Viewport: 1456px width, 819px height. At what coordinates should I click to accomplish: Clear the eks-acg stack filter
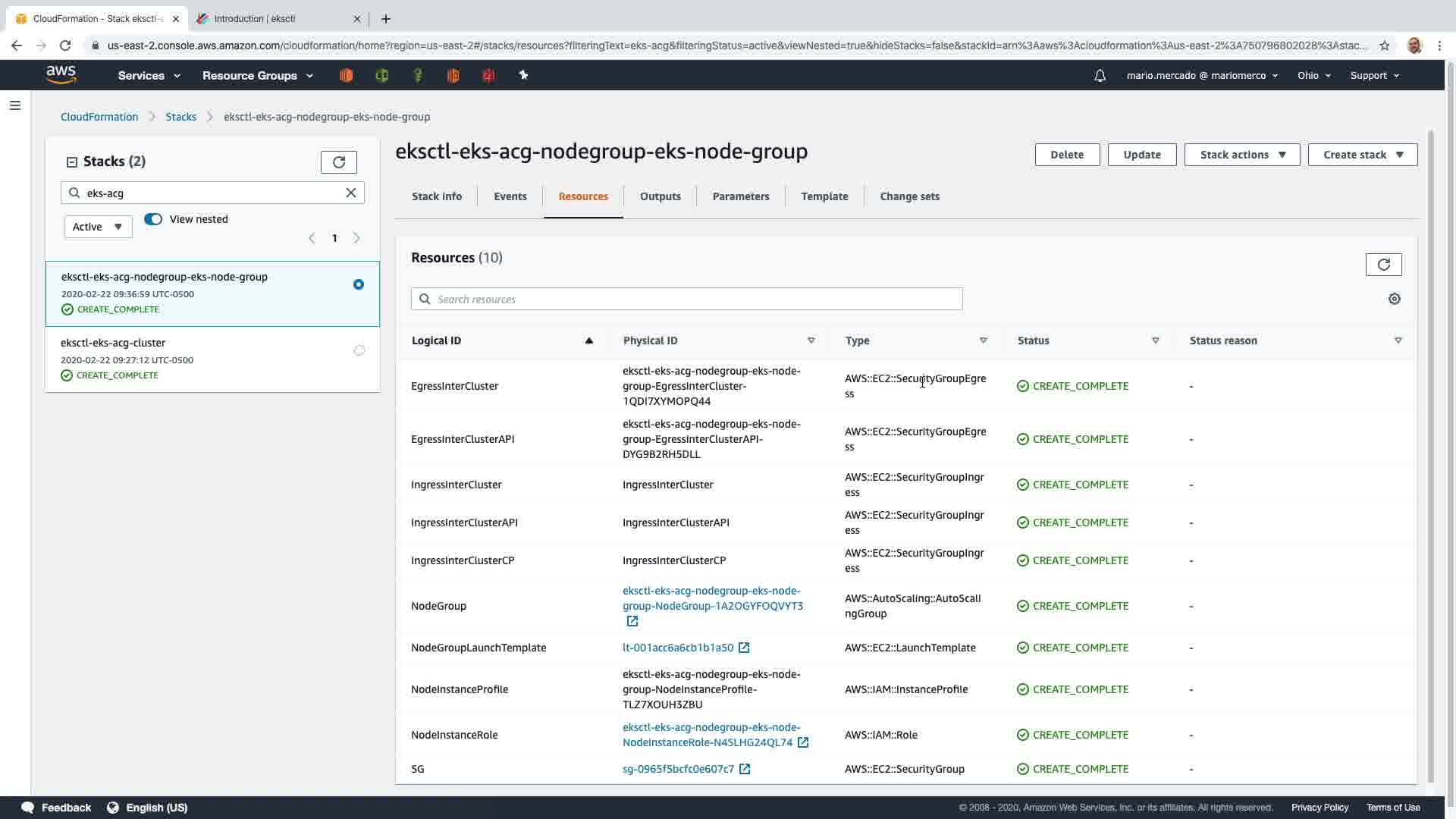(351, 193)
